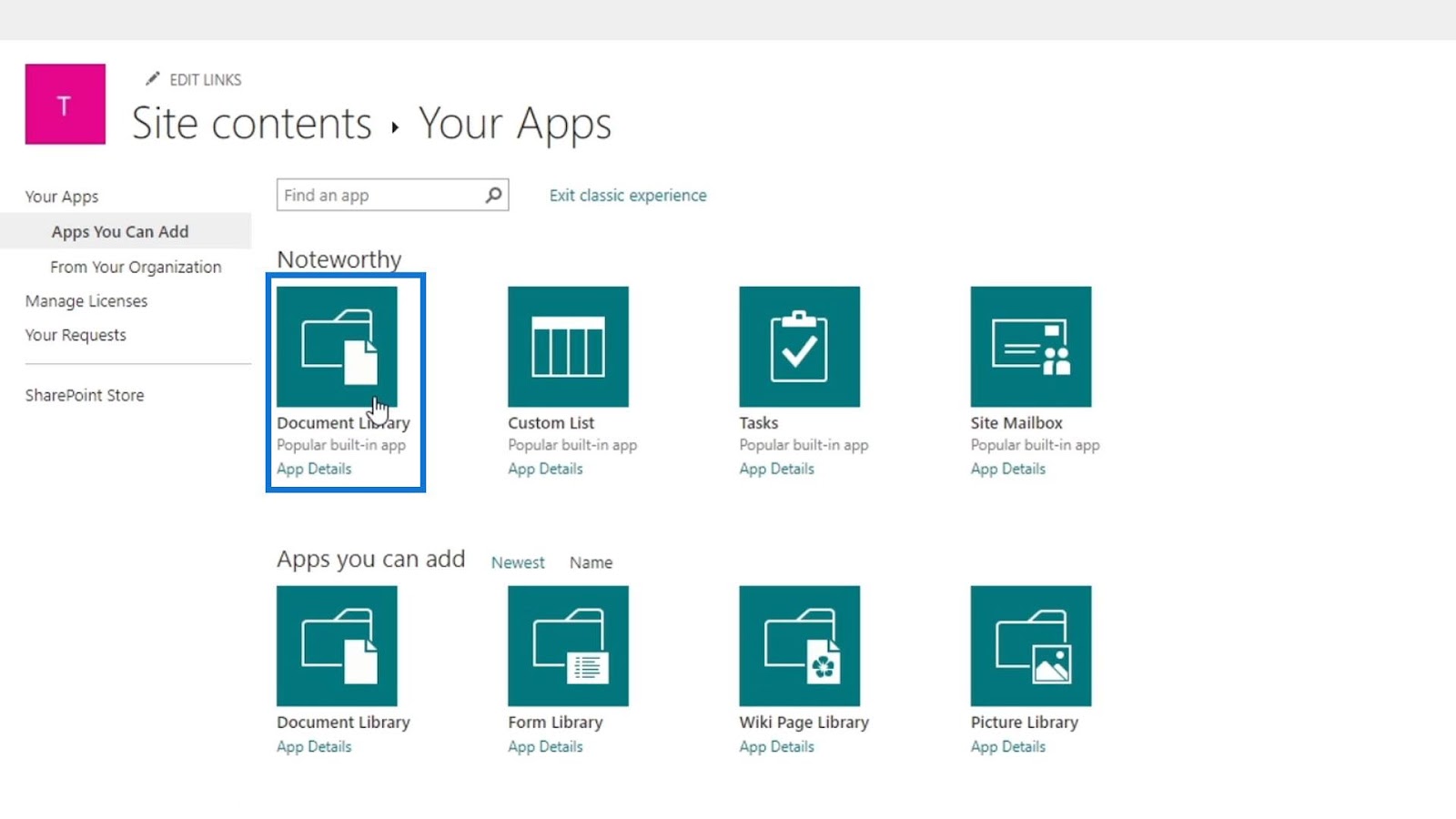This screenshot has height=819, width=1456.
Task: Click the search magnifier icon
Action: pos(493,195)
